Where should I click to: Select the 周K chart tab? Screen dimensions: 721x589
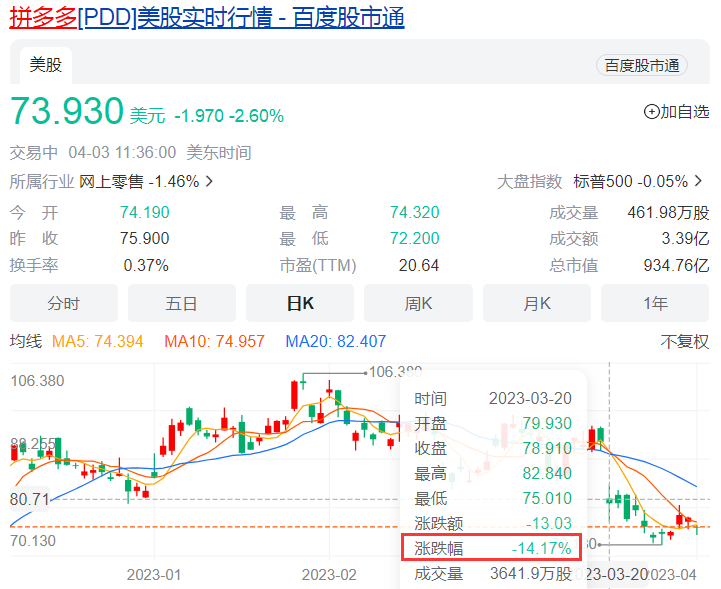click(418, 303)
